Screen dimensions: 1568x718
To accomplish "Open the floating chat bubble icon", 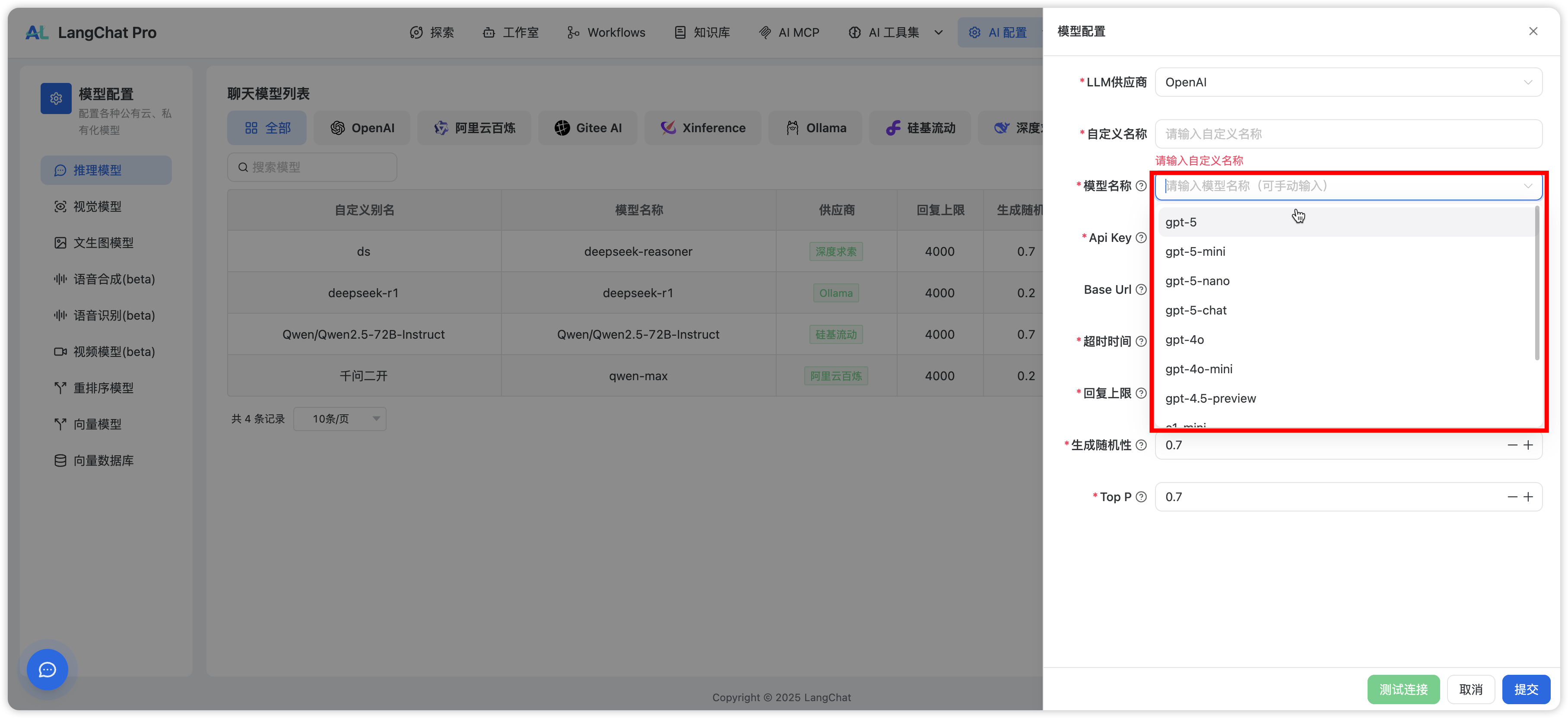I will (x=48, y=669).
